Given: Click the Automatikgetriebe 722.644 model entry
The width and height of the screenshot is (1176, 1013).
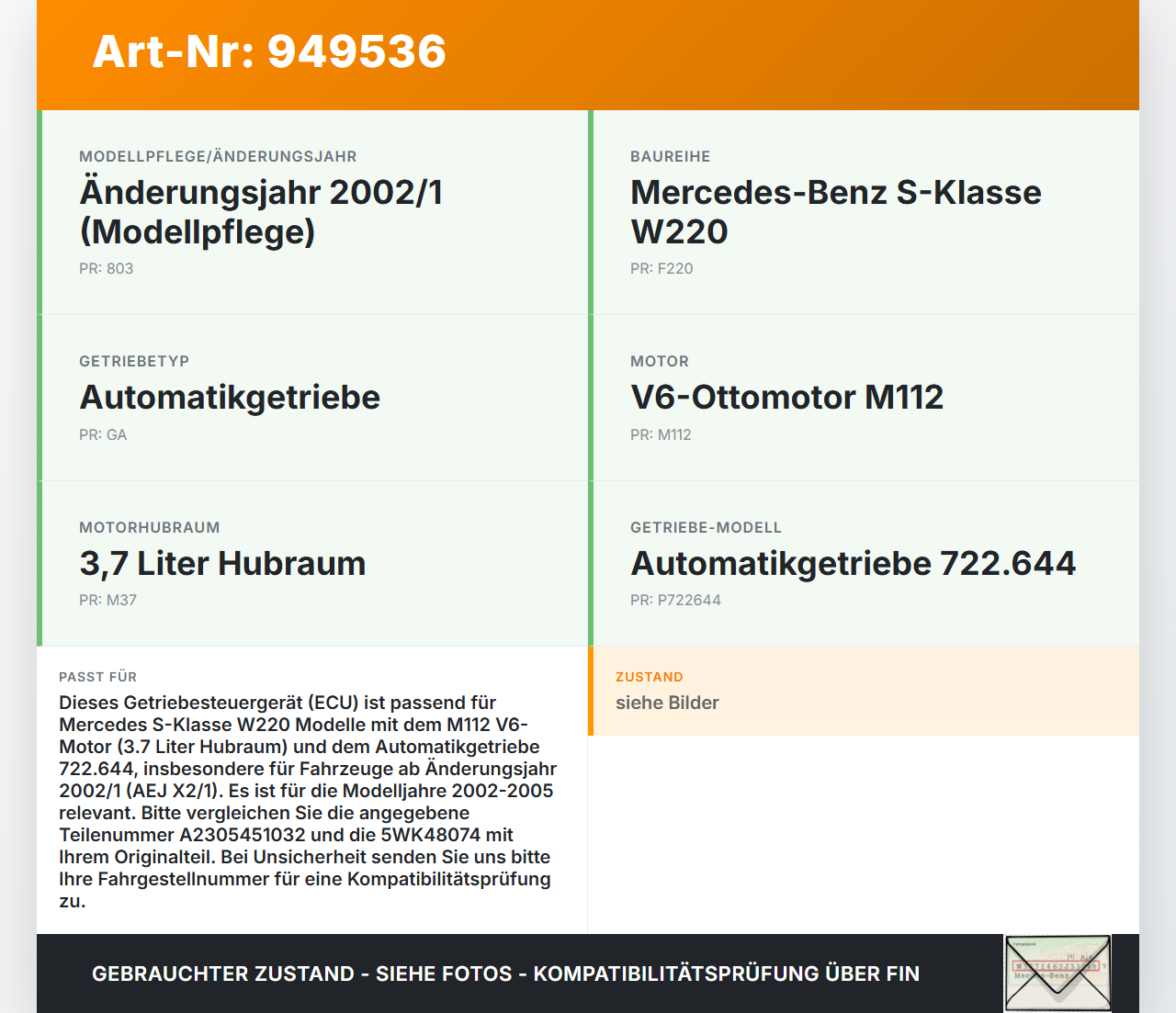Looking at the screenshot, I should pos(853,563).
